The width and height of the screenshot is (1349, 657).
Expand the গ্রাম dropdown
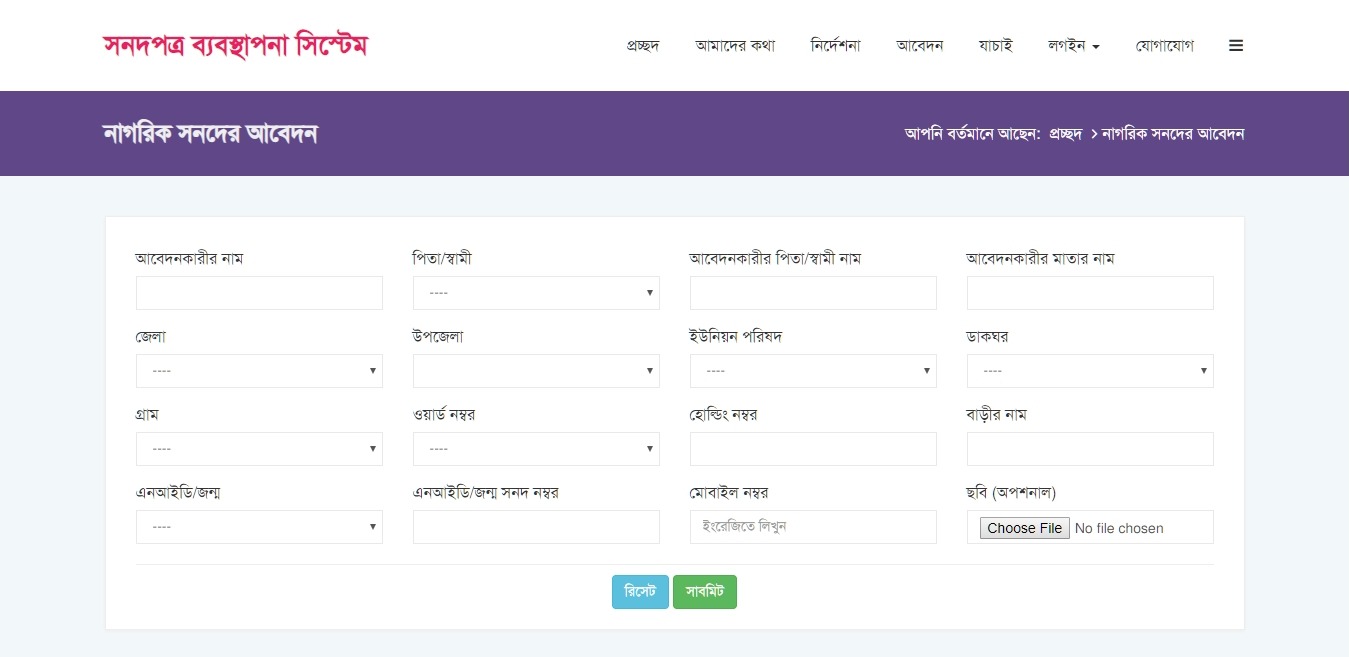pos(259,449)
